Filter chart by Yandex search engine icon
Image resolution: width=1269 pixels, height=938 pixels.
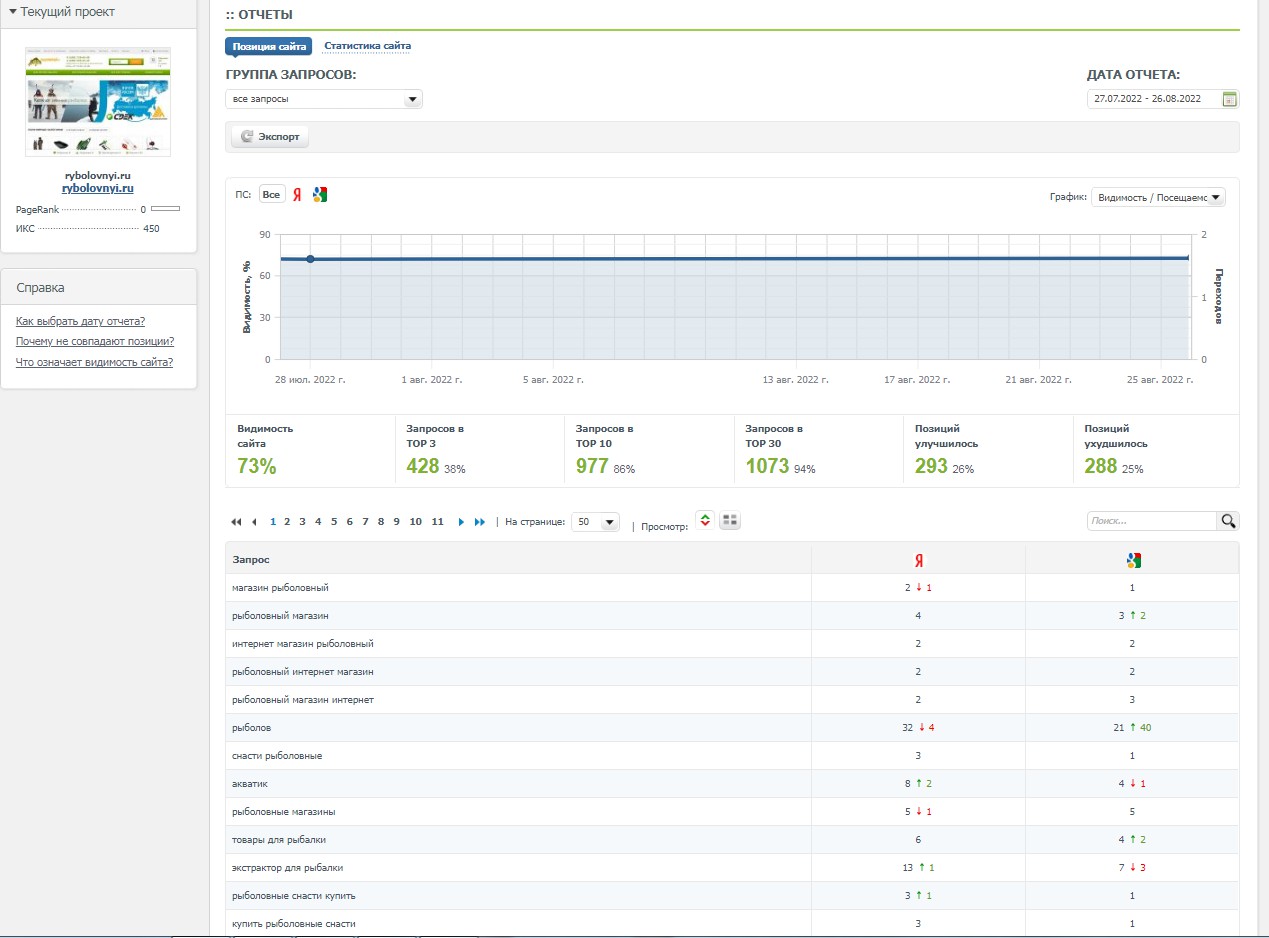tap(297, 195)
